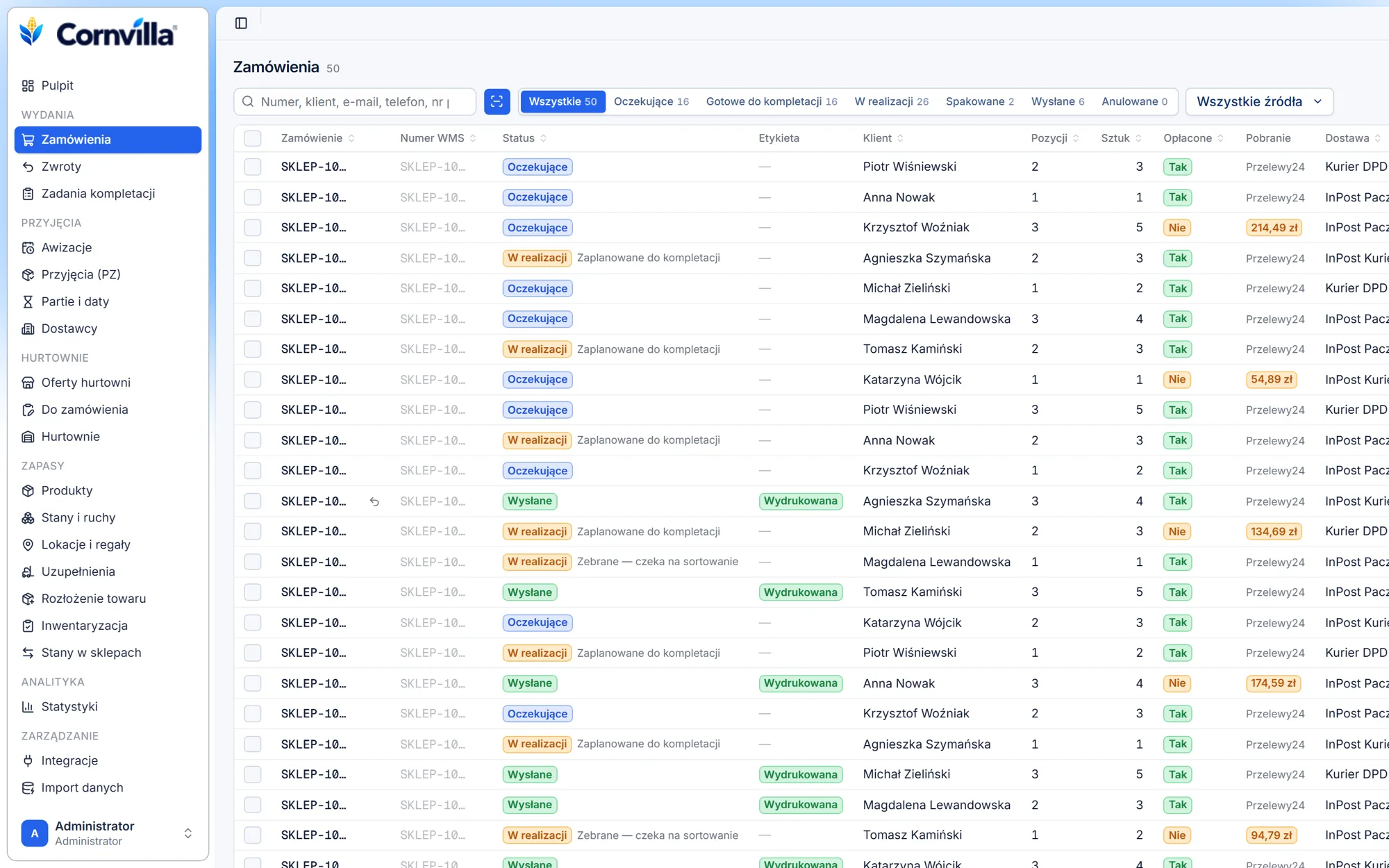Switch to Oczekujące 16 tab
1389x868 pixels.
(x=651, y=101)
